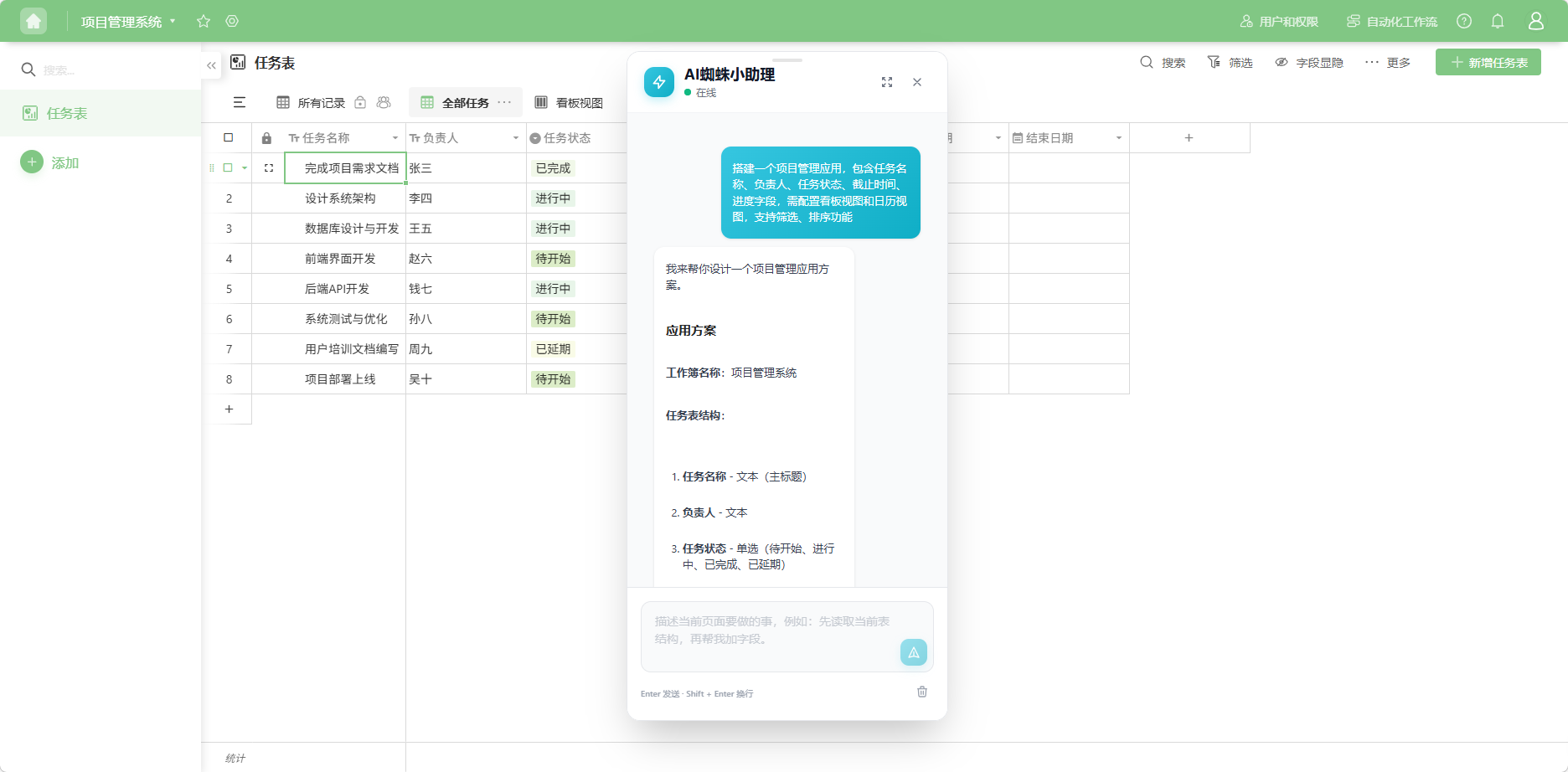Switch to the 所有记录 view
The image size is (1568, 772).
tap(322, 102)
